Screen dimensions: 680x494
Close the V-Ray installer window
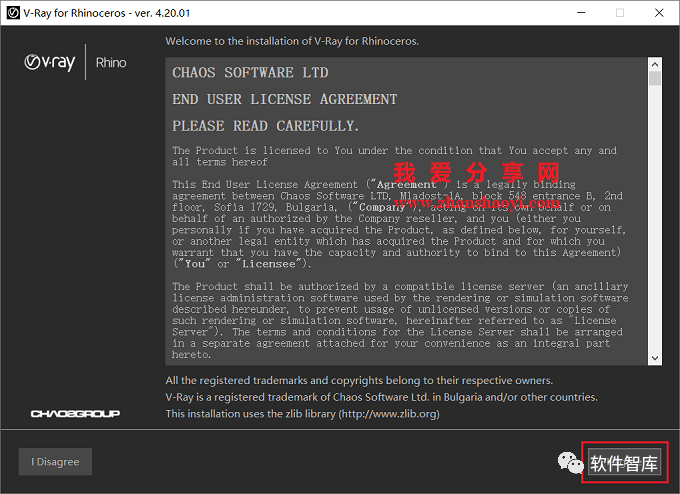(x=659, y=13)
